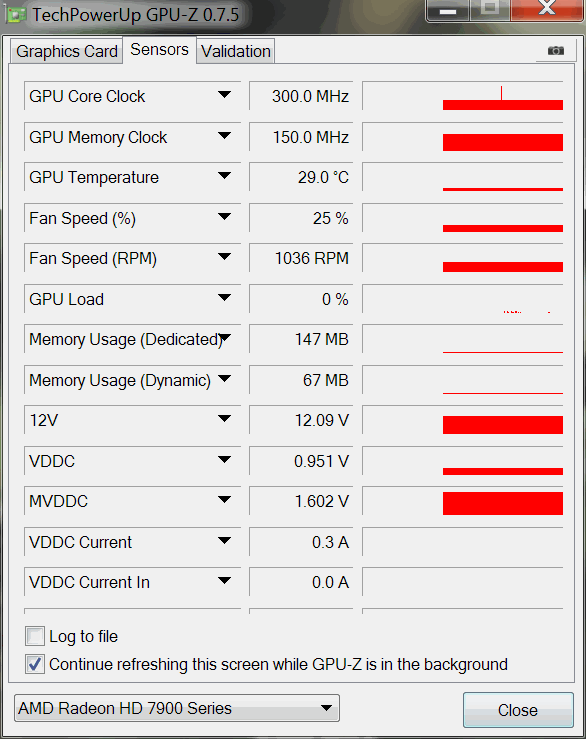Click the GPU Core Clock history graph
This screenshot has height=739, width=586.
click(462, 96)
